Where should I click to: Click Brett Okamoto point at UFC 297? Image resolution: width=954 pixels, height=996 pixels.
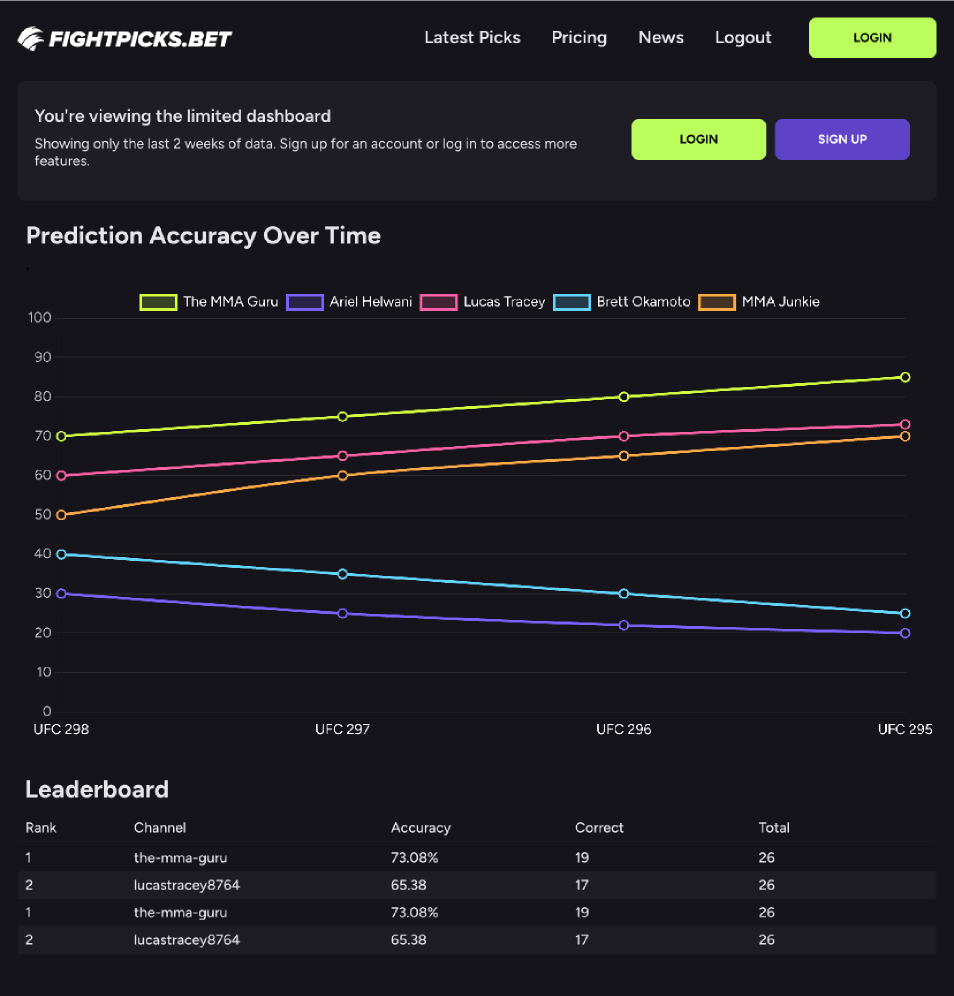[342, 574]
